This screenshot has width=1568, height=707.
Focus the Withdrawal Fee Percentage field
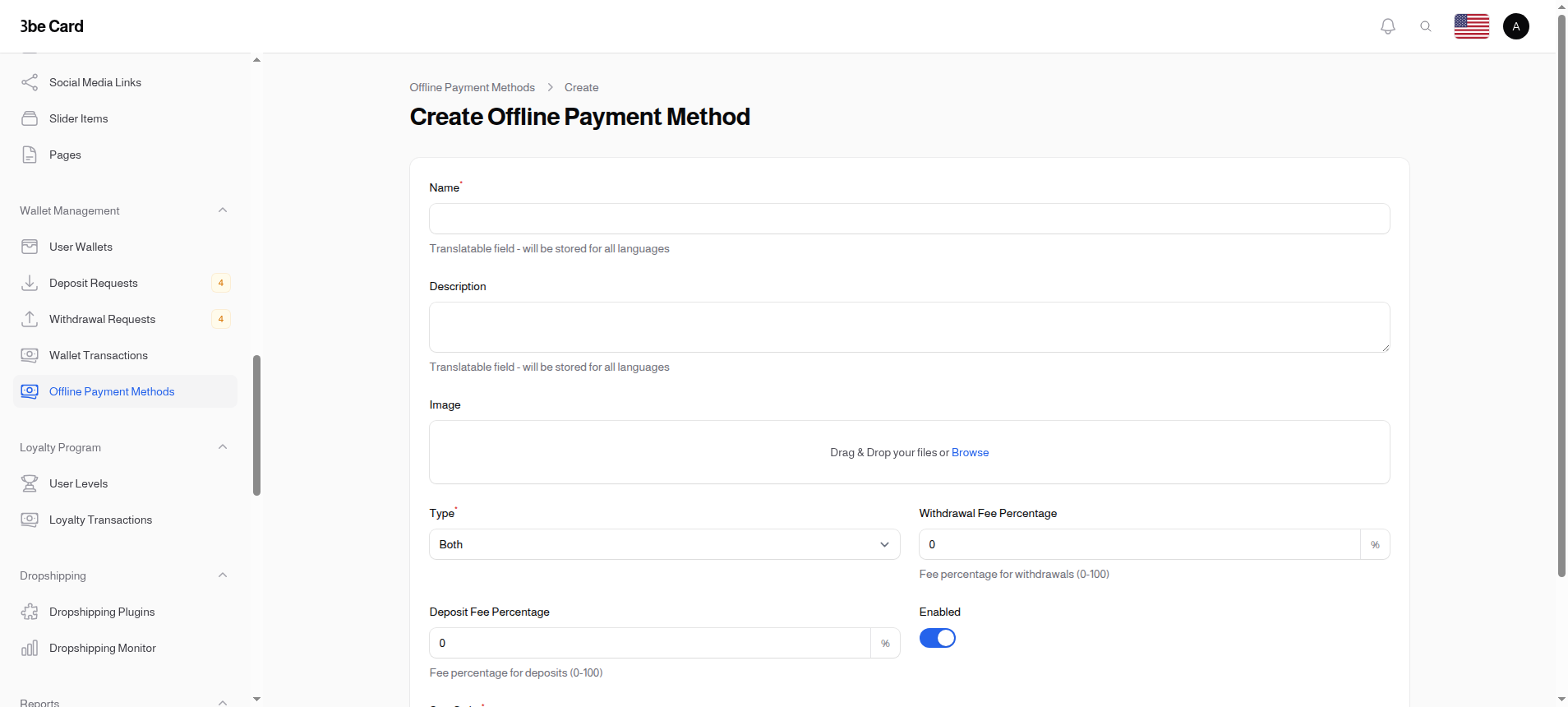(x=1140, y=544)
